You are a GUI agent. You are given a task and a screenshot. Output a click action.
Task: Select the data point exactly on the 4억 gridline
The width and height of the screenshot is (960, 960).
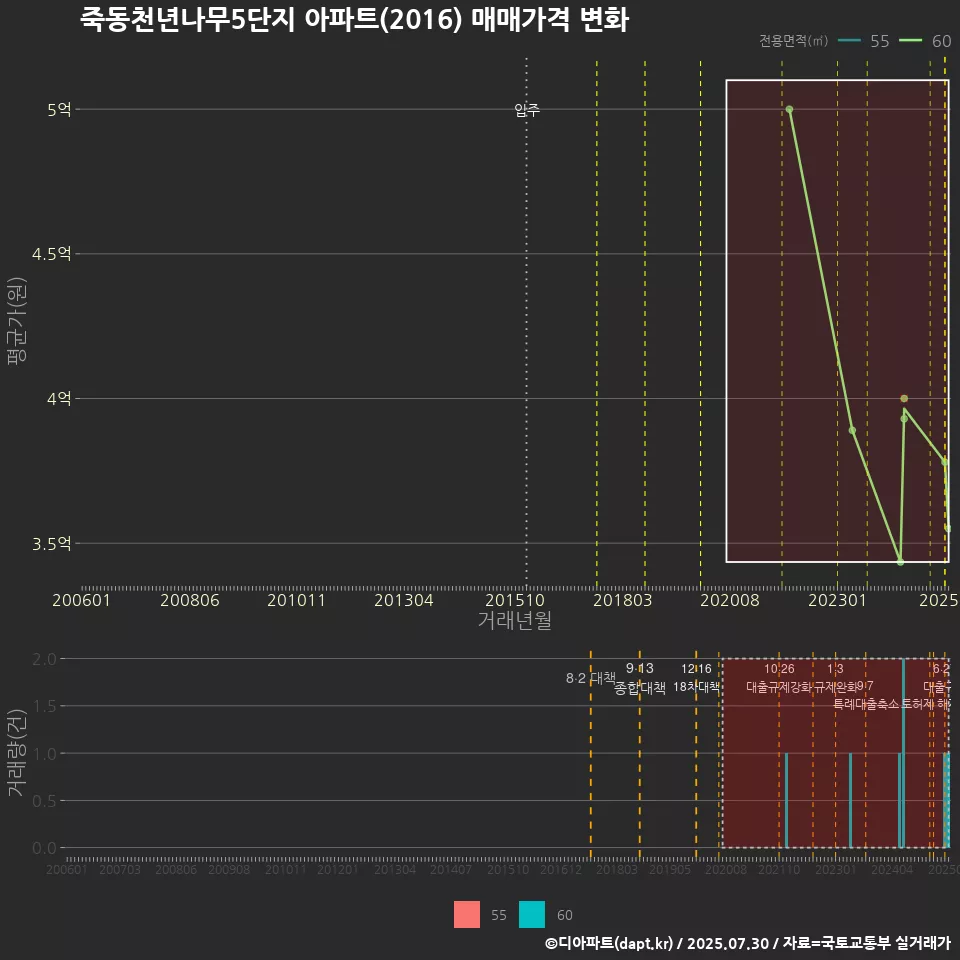[904, 399]
